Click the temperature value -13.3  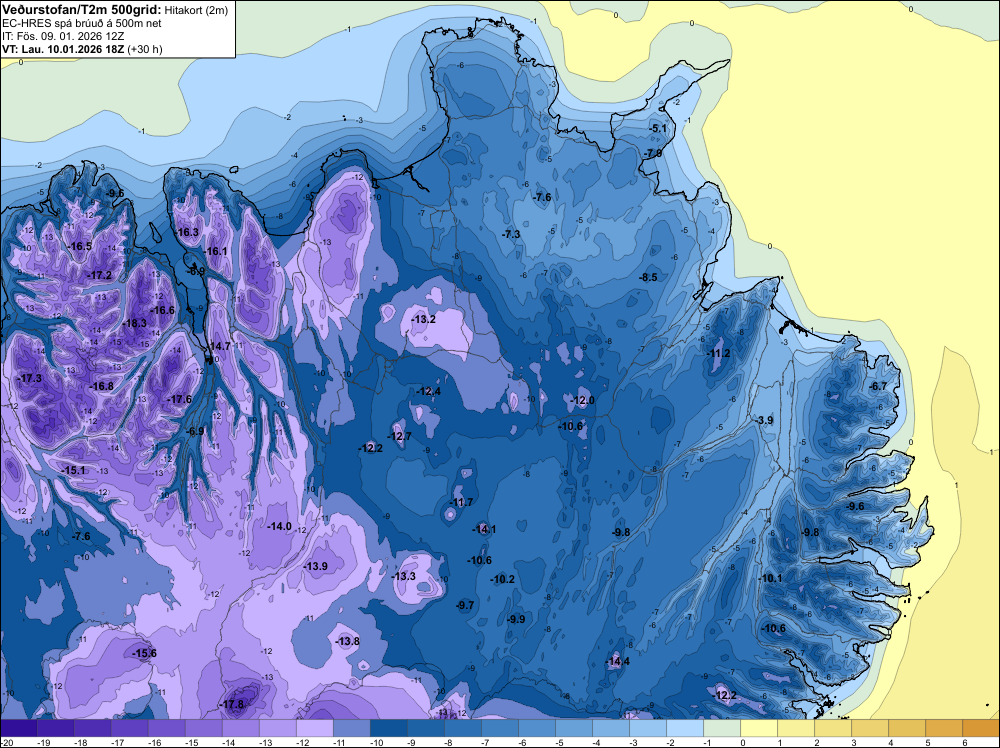coord(404,576)
